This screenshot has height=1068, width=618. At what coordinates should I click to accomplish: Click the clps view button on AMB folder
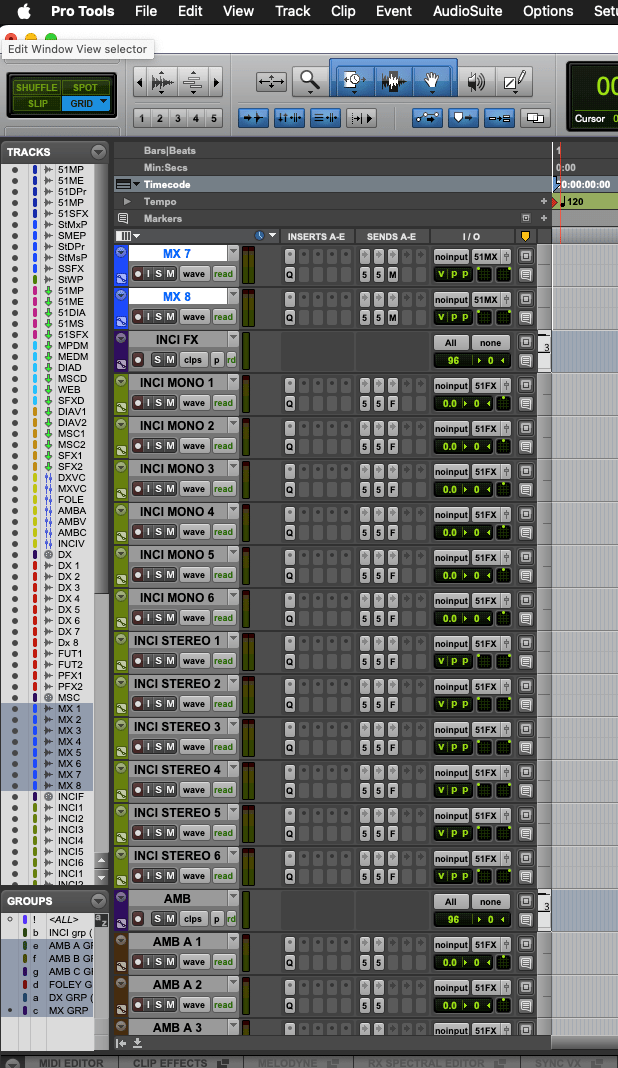coord(194,919)
